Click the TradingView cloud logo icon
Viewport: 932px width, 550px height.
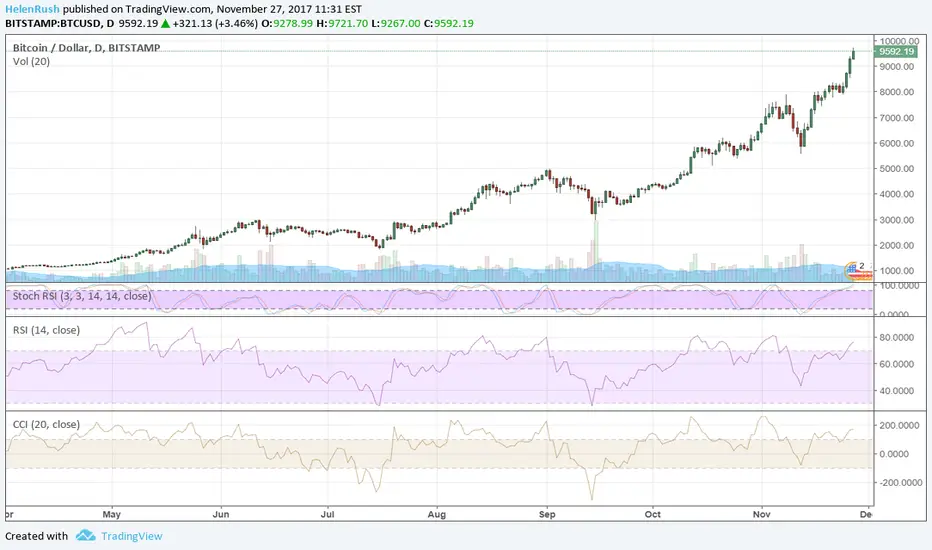coord(86,536)
